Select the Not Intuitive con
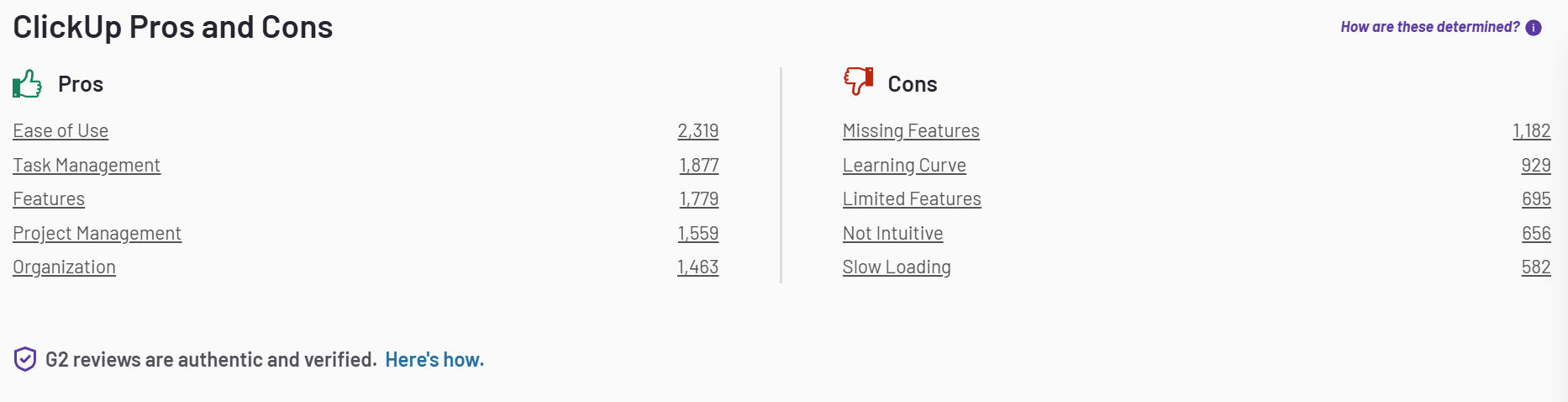1568x402 pixels. [892, 234]
